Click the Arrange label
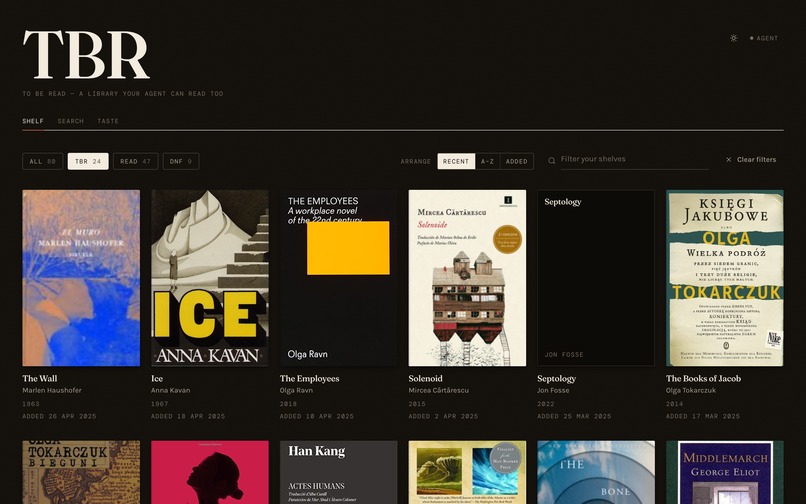This screenshot has height=504, width=806. point(416,161)
